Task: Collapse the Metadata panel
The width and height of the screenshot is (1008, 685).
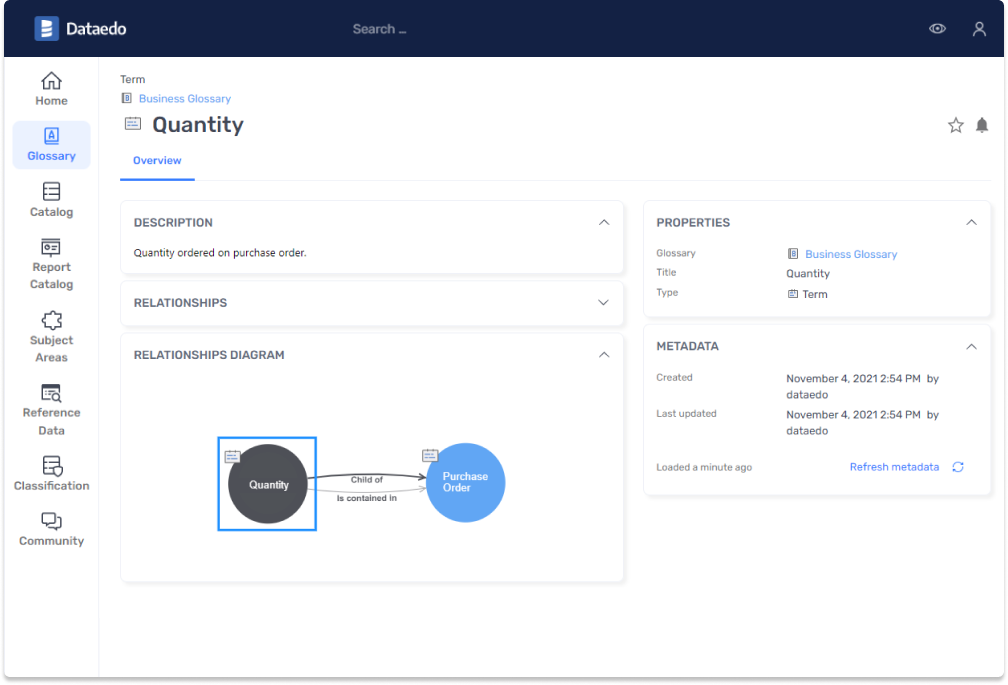Action: point(971,346)
